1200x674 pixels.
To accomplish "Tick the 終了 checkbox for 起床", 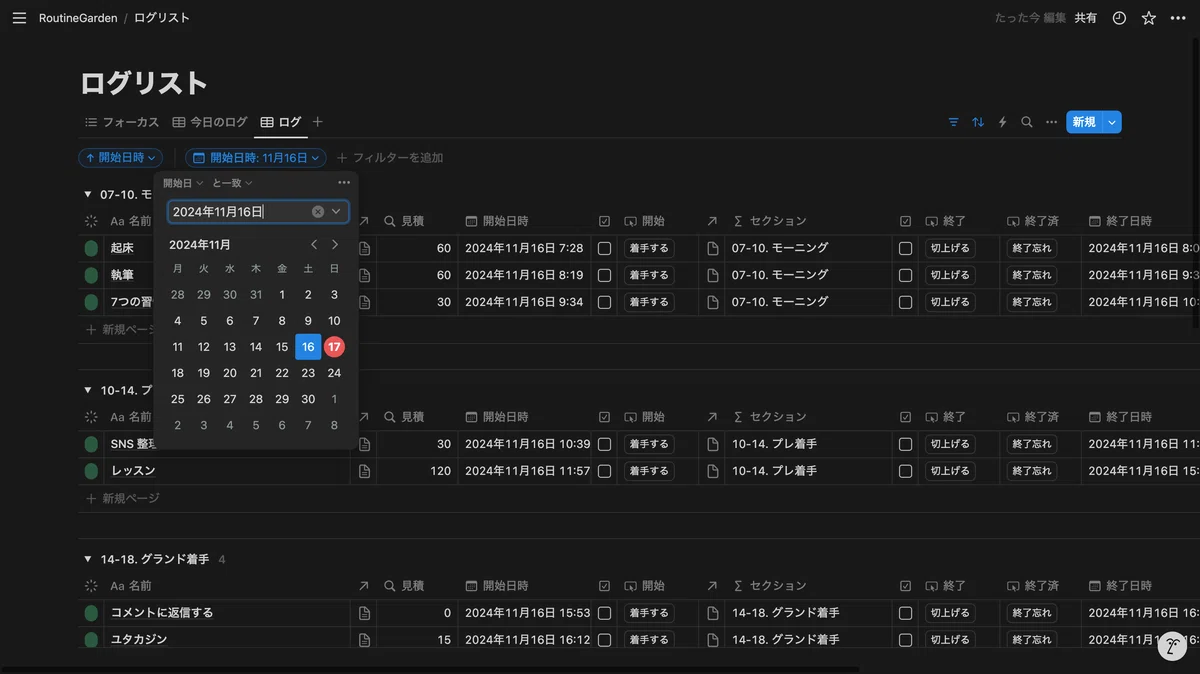I will (905, 248).
